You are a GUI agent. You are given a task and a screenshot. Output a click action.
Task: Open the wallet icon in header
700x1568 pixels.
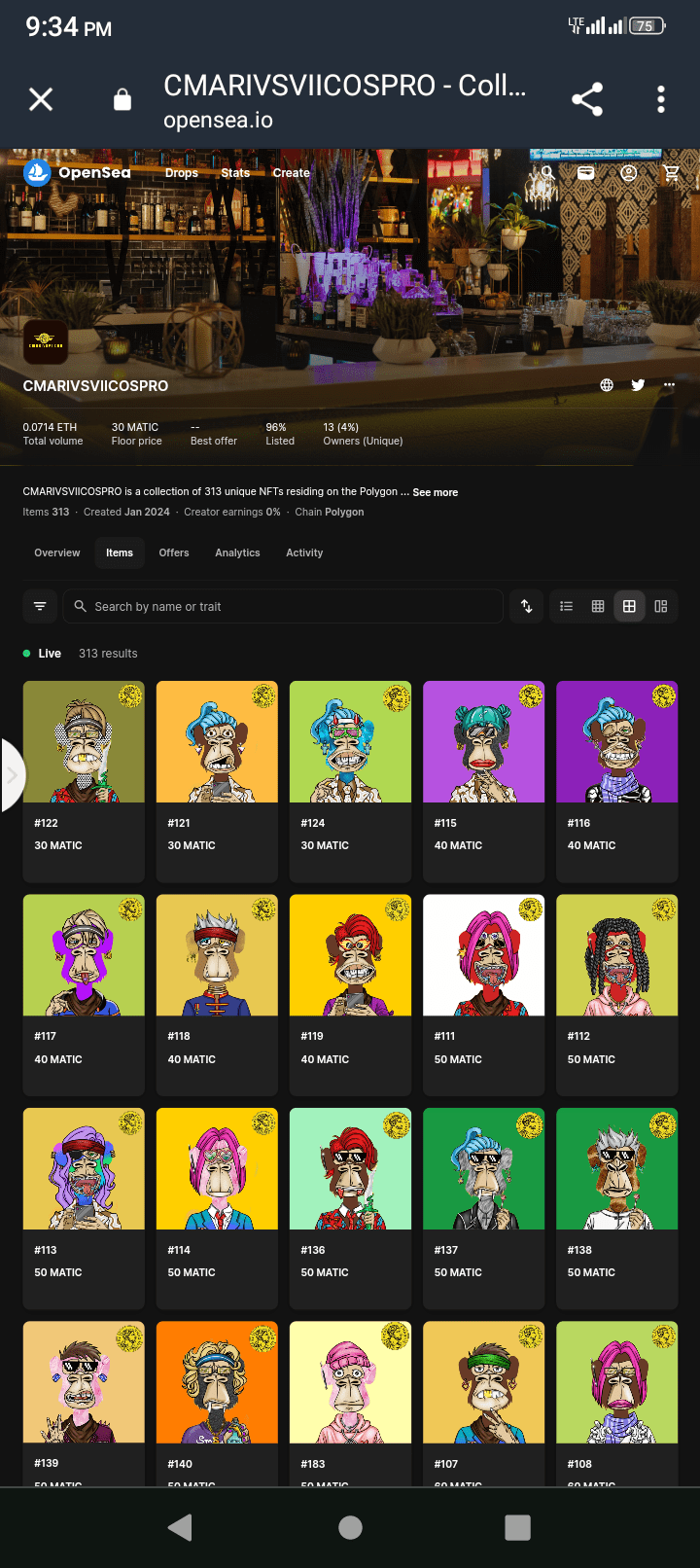click(x=586, y=172)
